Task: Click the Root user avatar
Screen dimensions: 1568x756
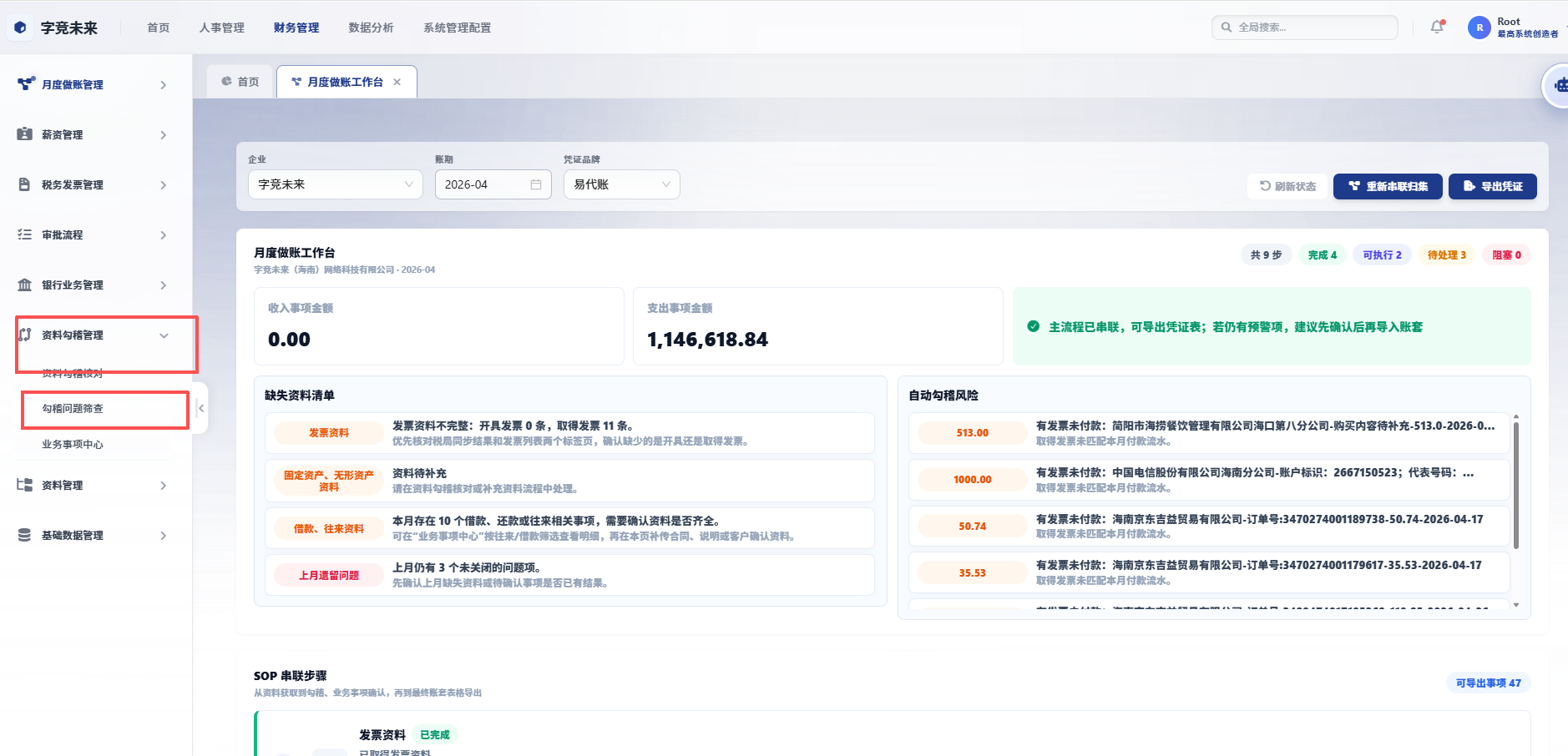Action: [1479, 28]
